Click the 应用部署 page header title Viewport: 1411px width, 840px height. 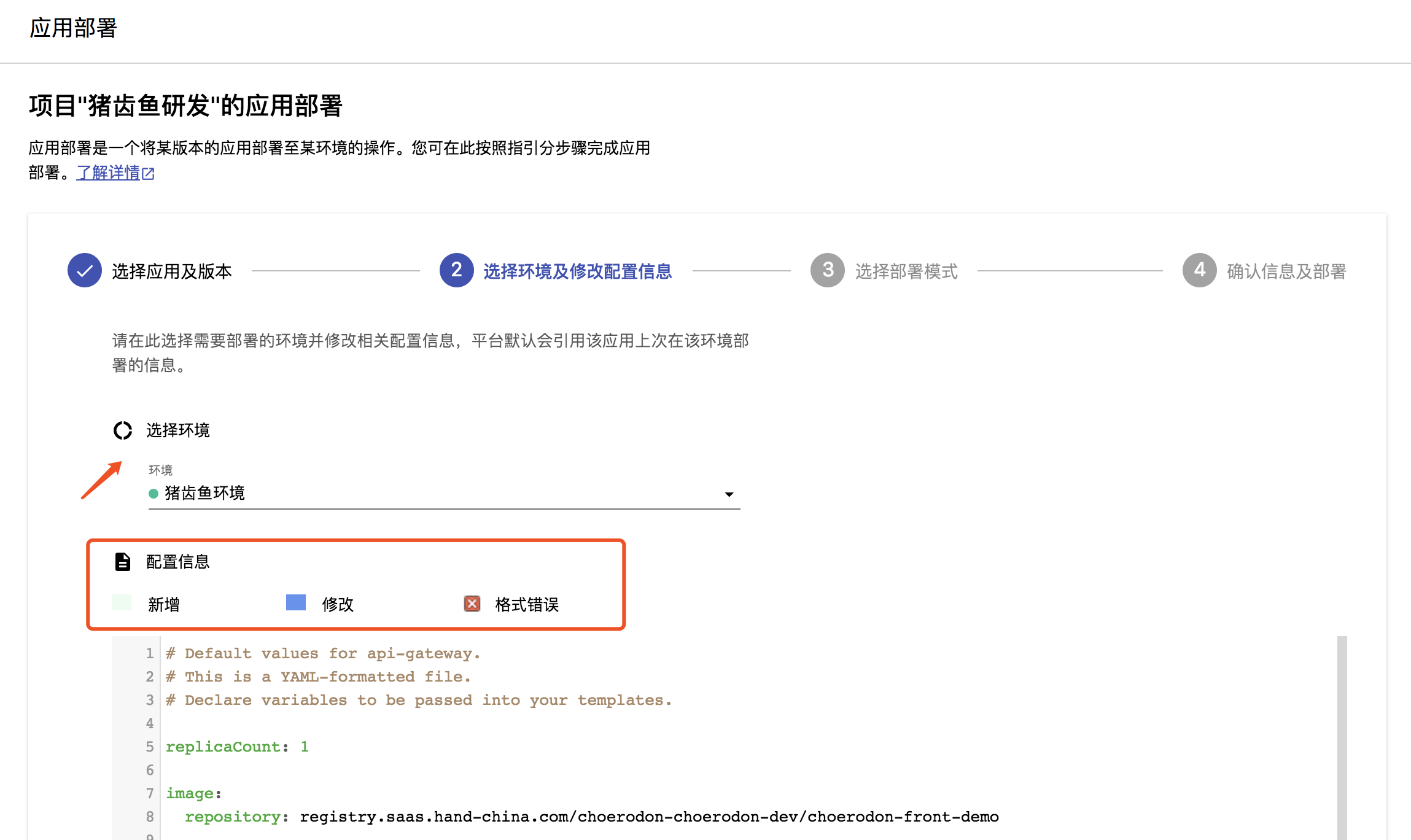tap(73, 28)
